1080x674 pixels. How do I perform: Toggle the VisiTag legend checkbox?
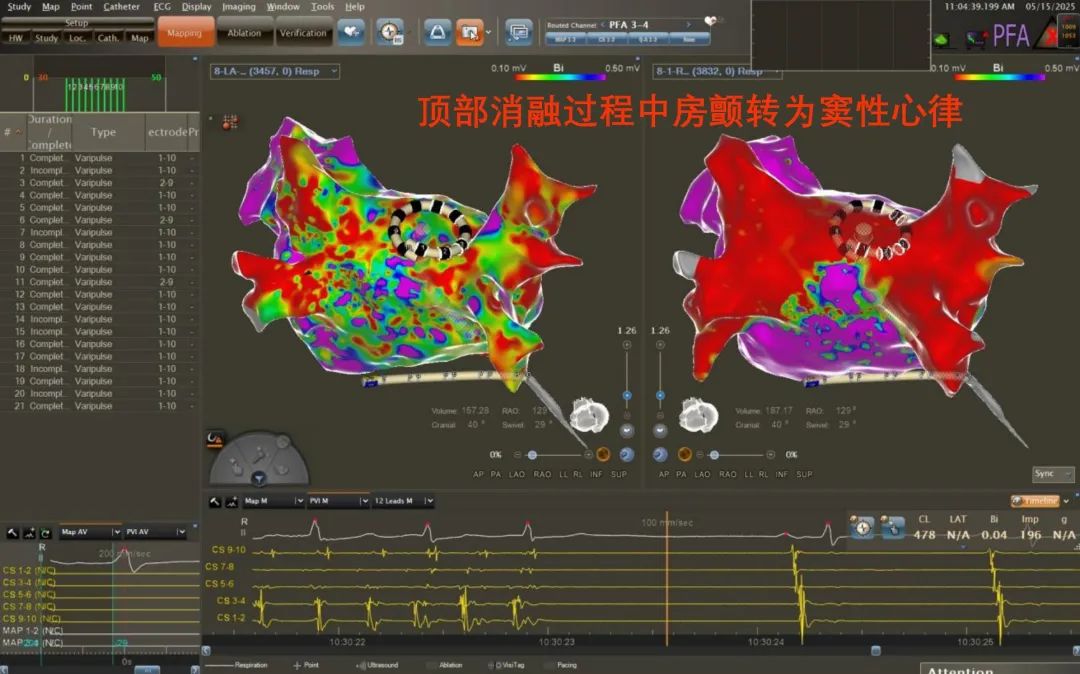(491, 665)
